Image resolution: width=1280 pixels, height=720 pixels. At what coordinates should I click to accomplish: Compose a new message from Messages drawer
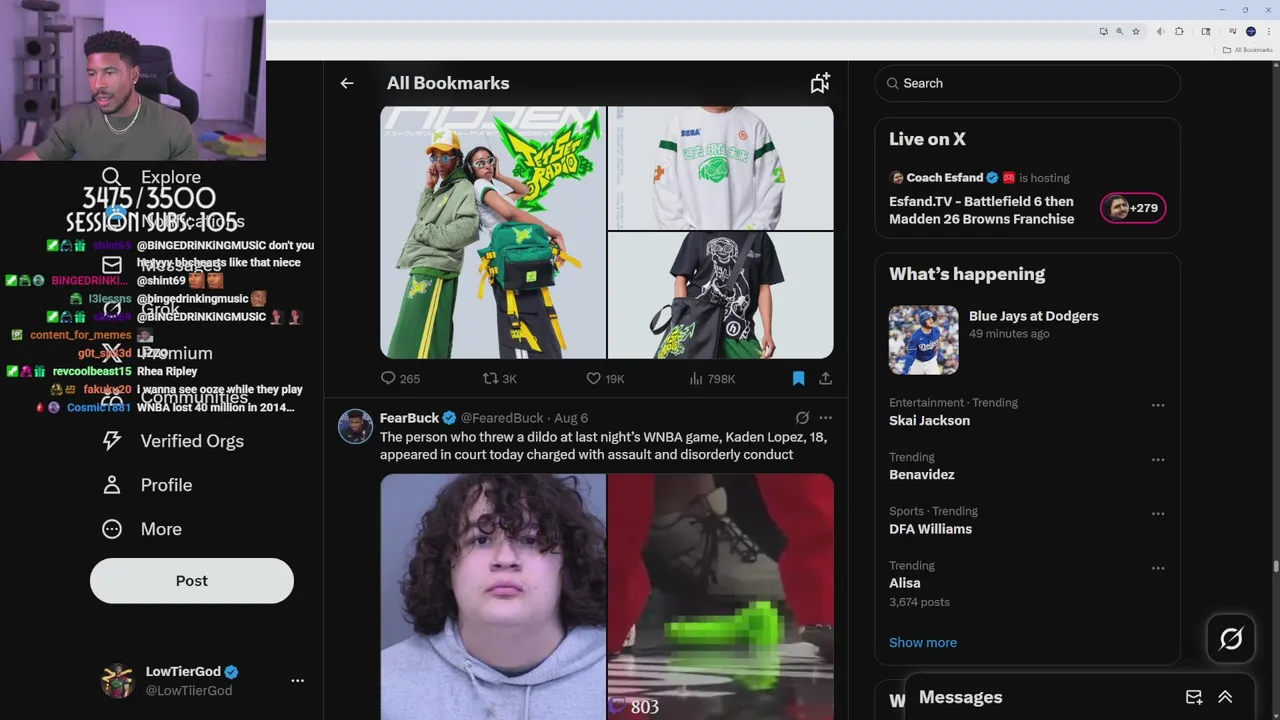pyautogui.click(x=1194, y=697)
